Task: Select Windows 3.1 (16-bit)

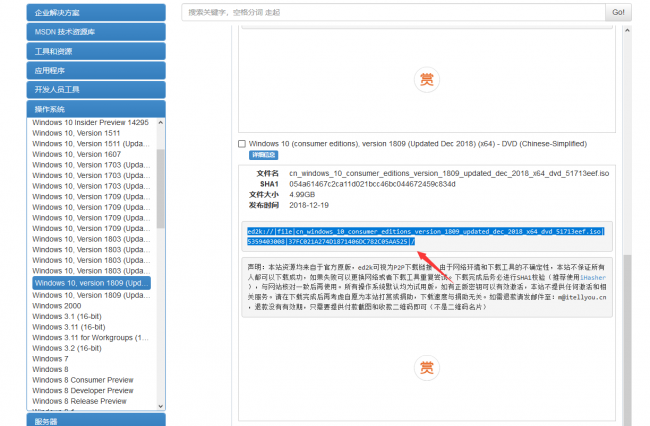Action: 67,316
